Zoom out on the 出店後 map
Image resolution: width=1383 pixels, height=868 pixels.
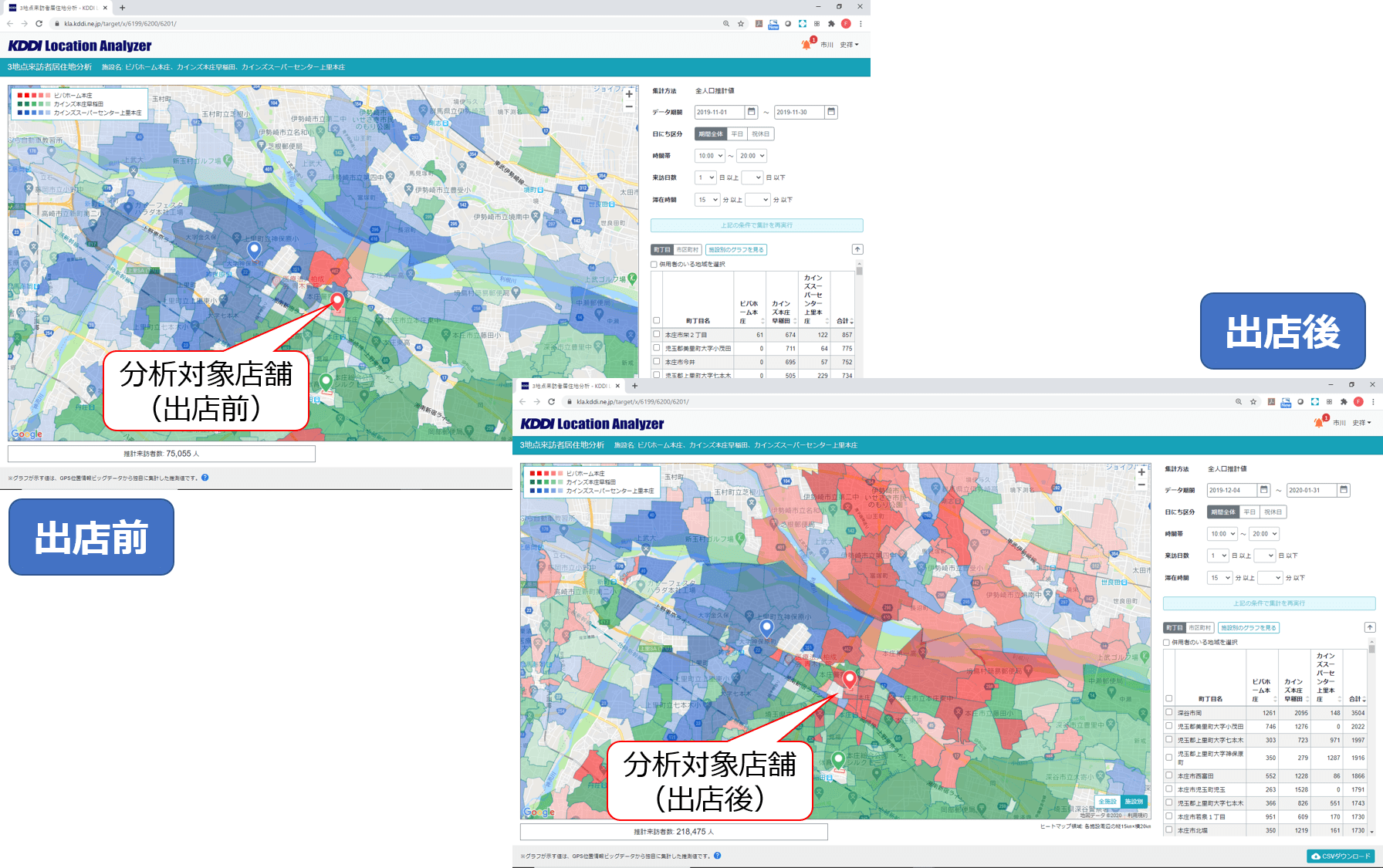[x=1141, y=485]
